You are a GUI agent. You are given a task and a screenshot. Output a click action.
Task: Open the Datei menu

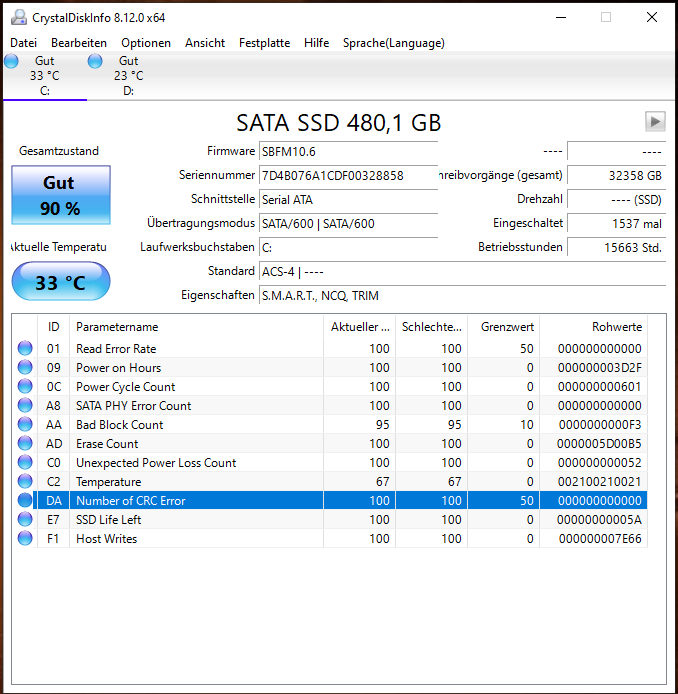click(23, 43)
